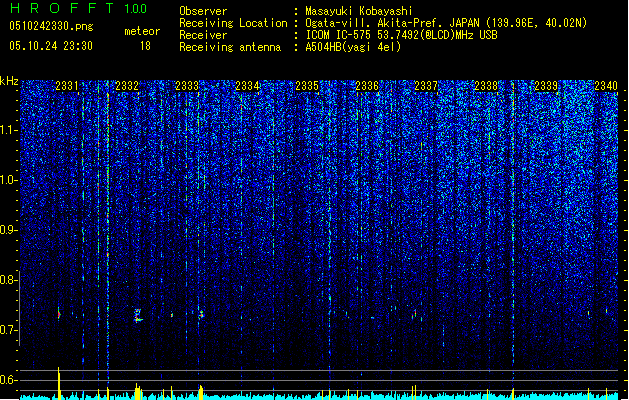Click the Receiver label

(203, 35)
